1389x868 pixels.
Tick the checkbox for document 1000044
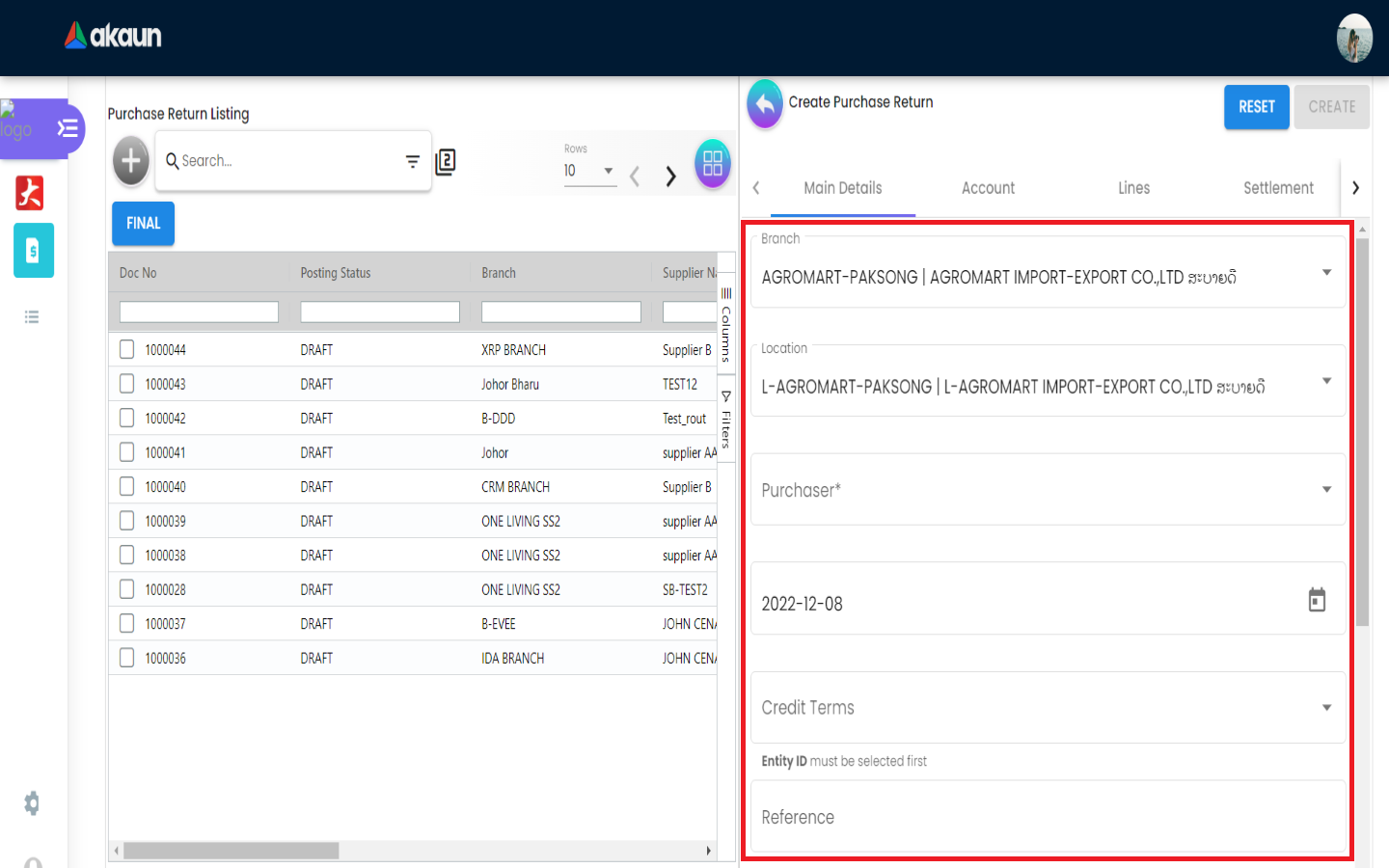click(127, 349)
